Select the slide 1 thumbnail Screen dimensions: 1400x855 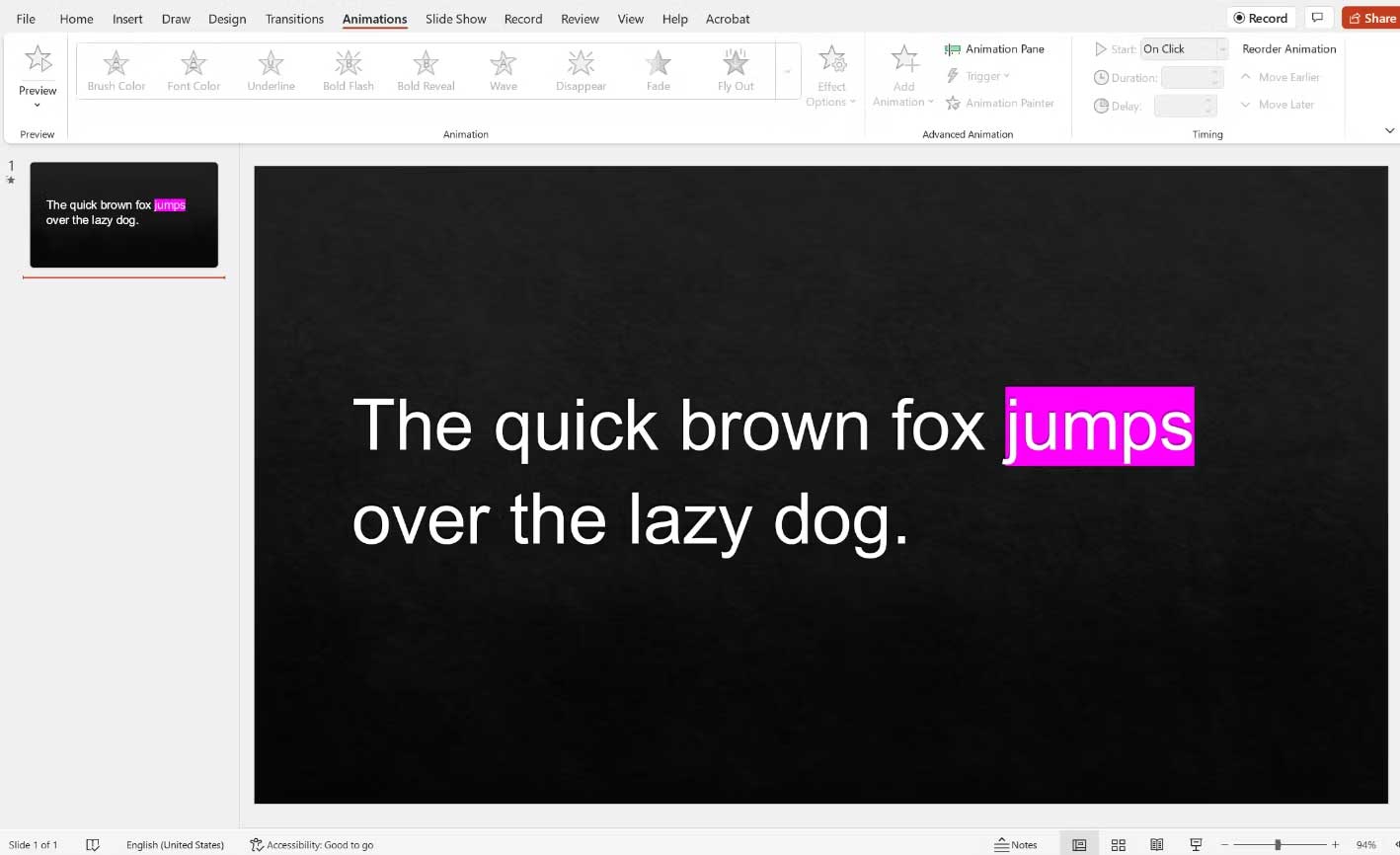tap(123, 214)
